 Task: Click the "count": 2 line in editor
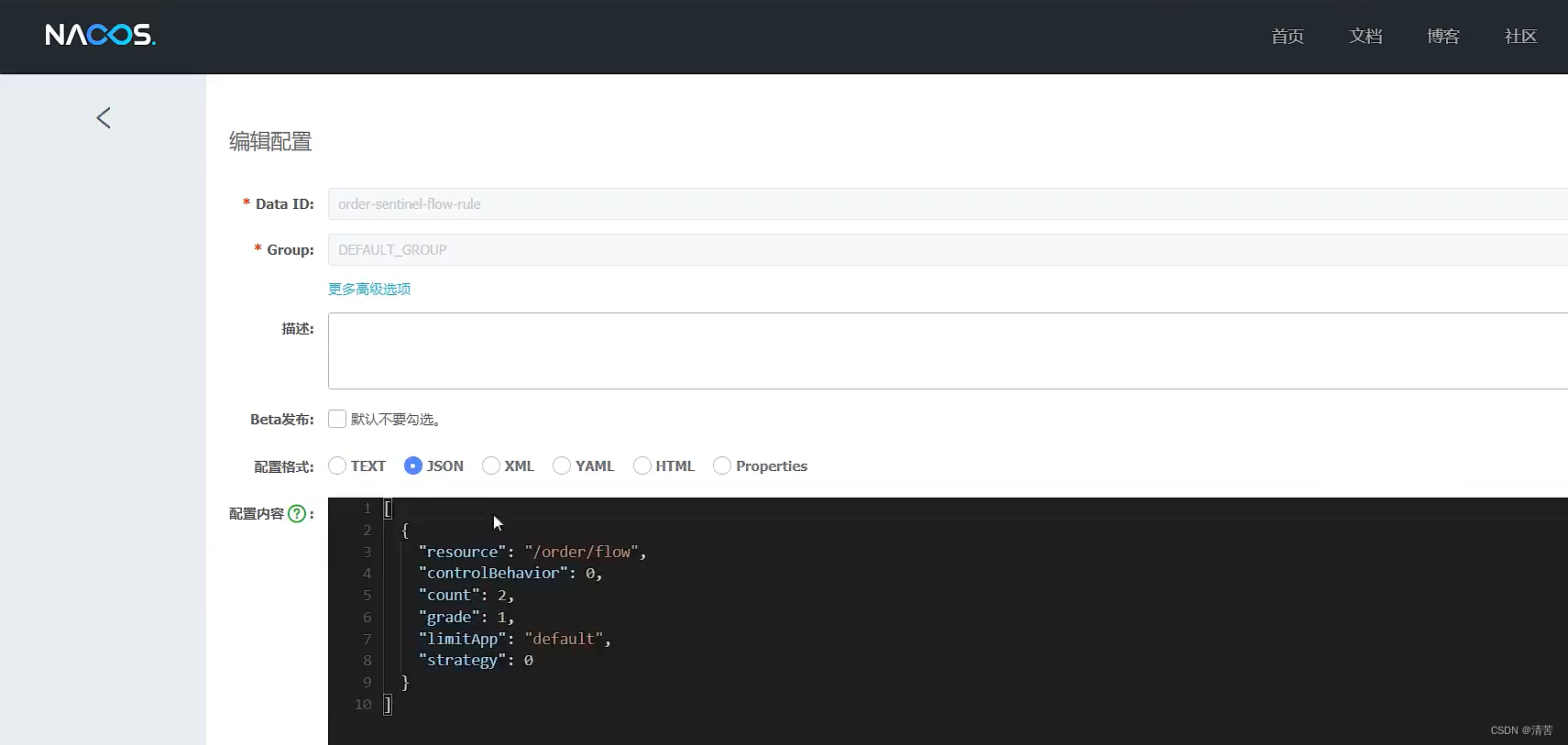[x=466, y=596]
